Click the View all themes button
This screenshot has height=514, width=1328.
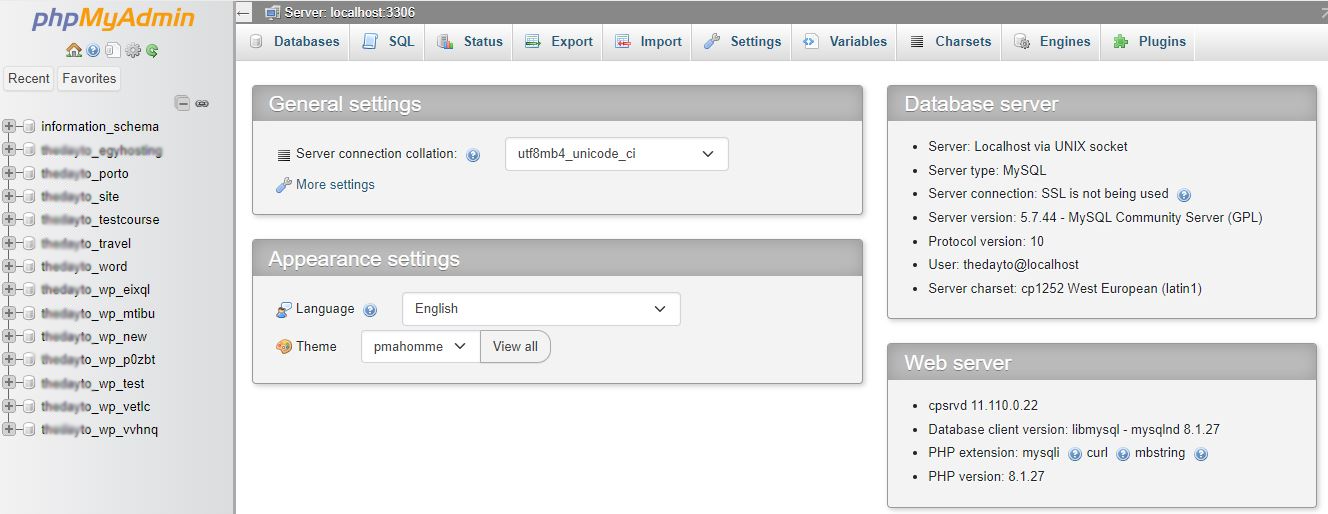point(515,347)
